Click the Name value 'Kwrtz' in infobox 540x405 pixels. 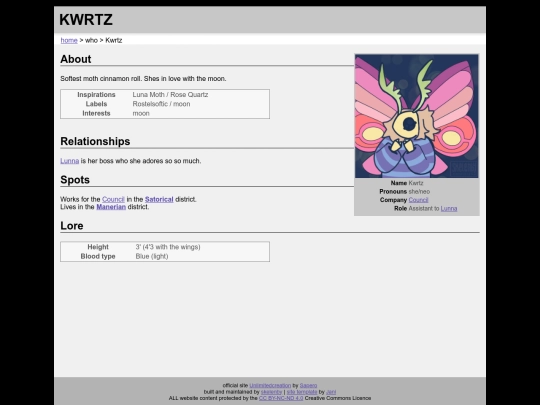(416, 183)
